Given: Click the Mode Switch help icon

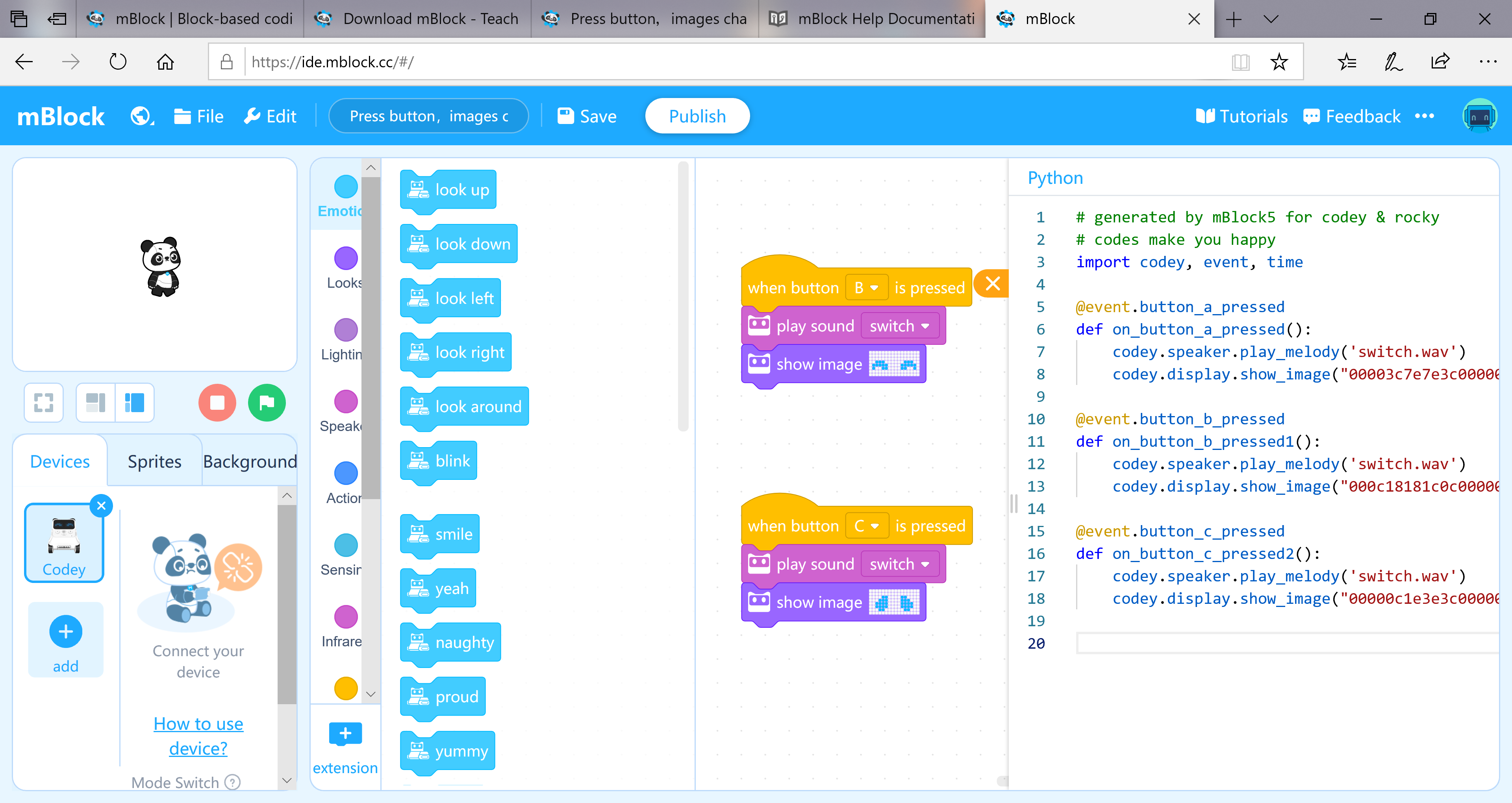Looking at the screenshot, I should point(233,783).
